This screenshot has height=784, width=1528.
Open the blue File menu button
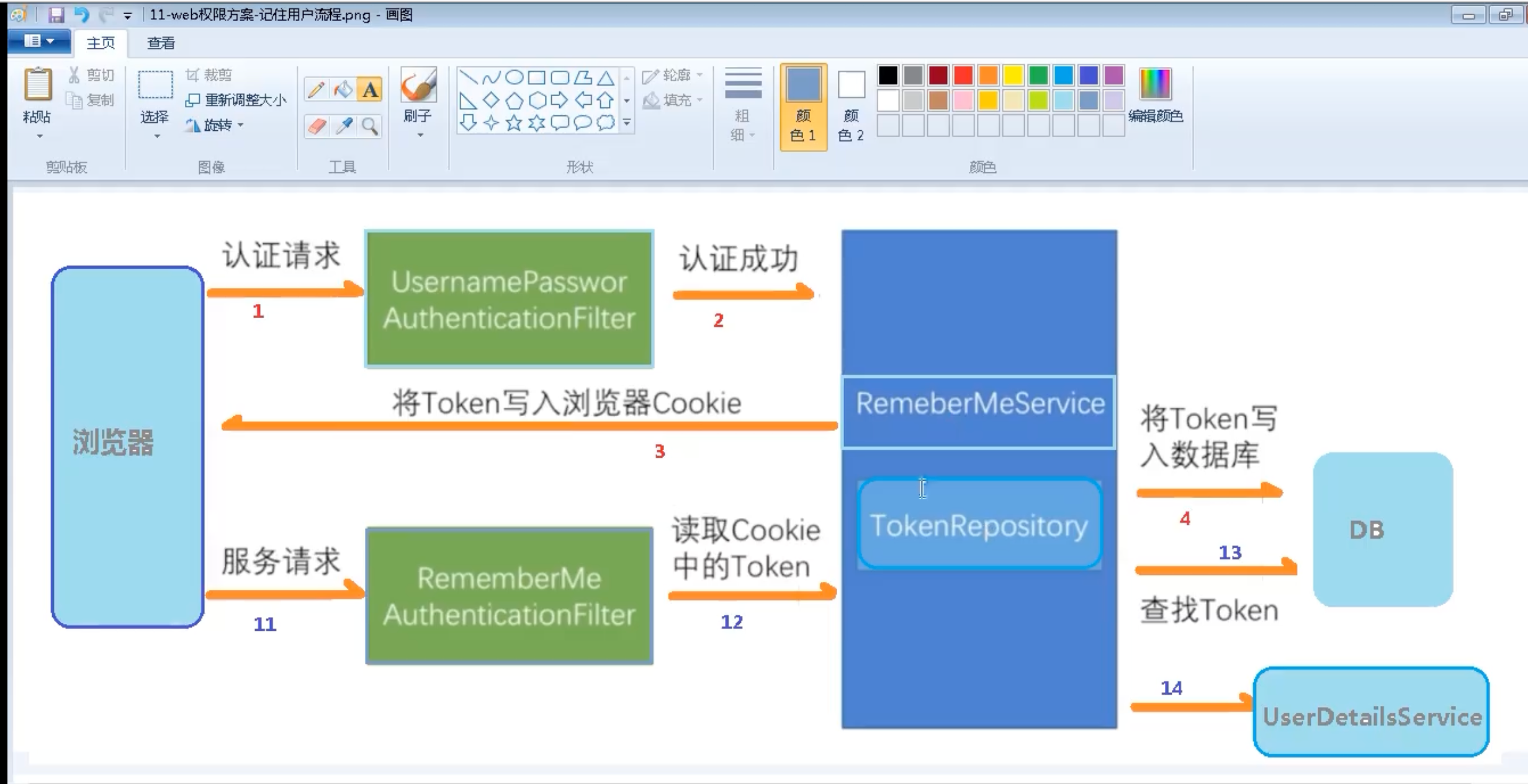coord(38,42)
